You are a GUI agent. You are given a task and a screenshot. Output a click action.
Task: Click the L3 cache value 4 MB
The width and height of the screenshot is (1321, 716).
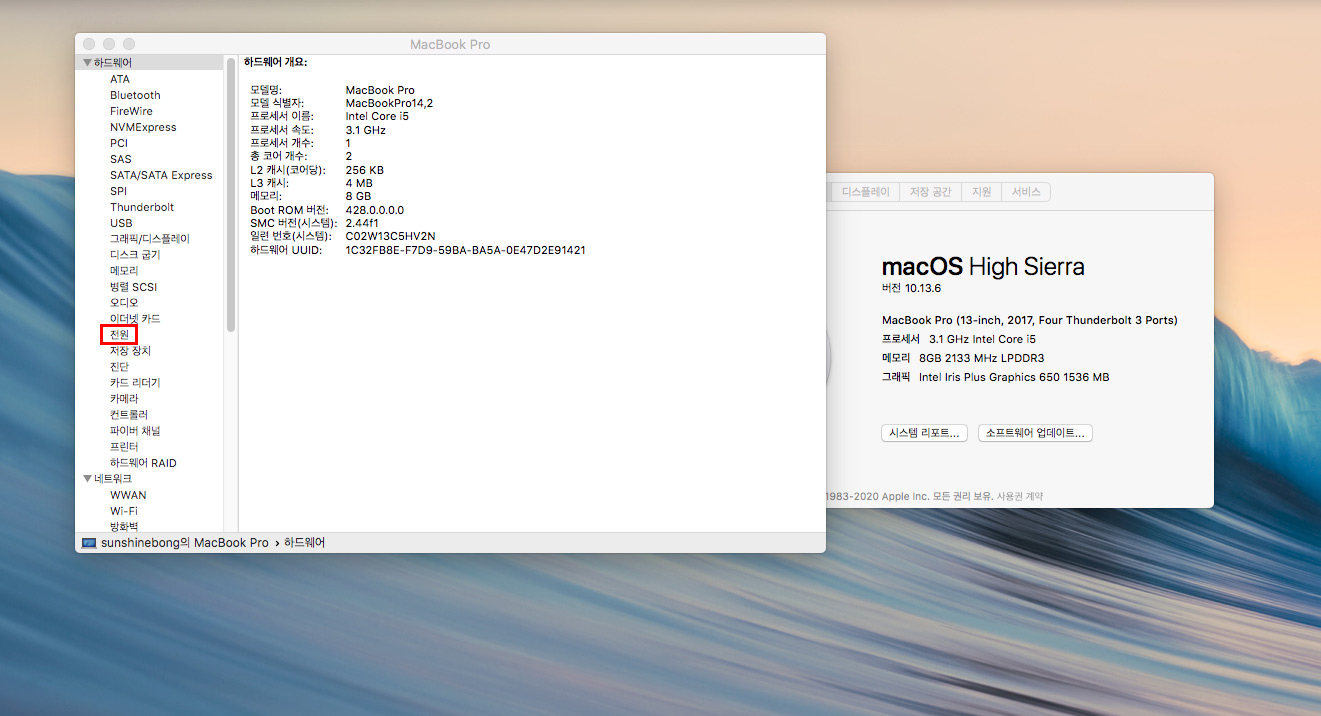point(359,183)
